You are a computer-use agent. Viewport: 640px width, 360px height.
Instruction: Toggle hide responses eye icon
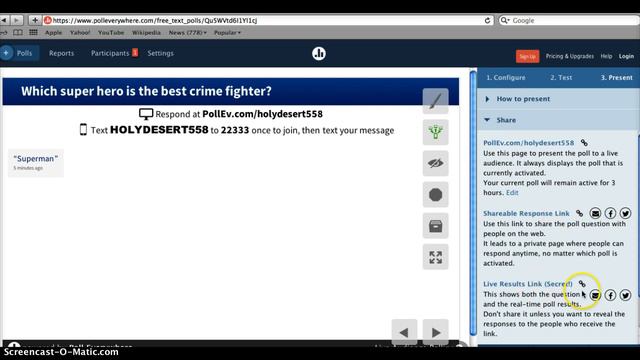[x=436, y=163]
